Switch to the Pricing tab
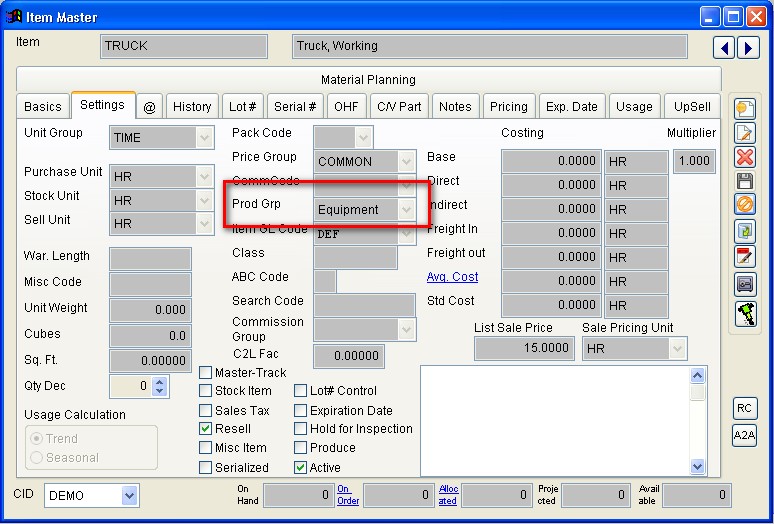The width and height of the screenshot is (774, 524). (x=508, y=107)
